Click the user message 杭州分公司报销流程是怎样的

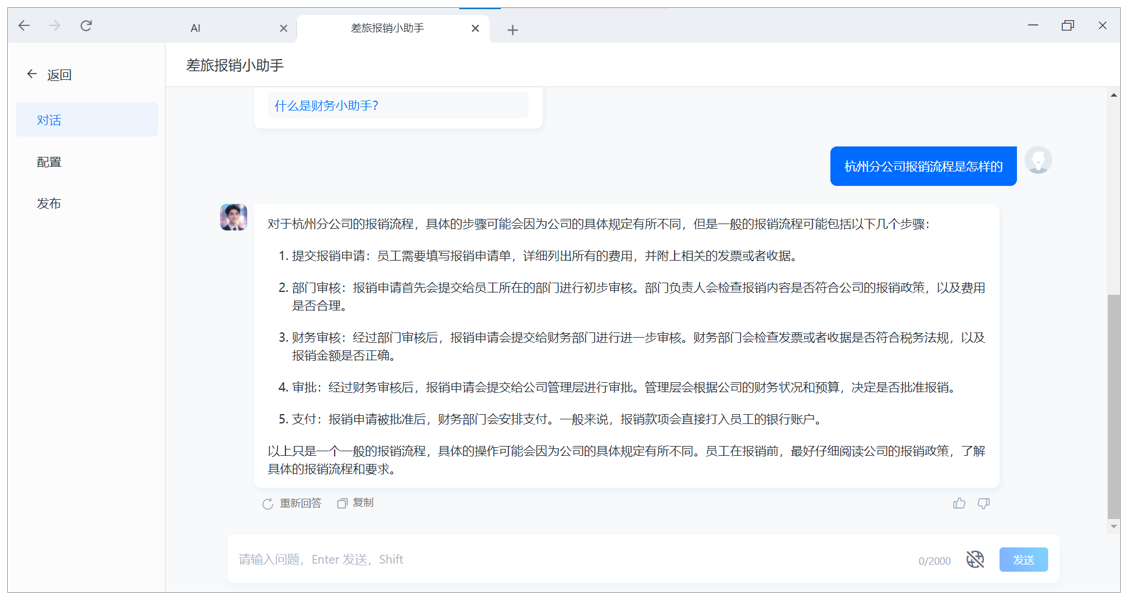(923, 166)
